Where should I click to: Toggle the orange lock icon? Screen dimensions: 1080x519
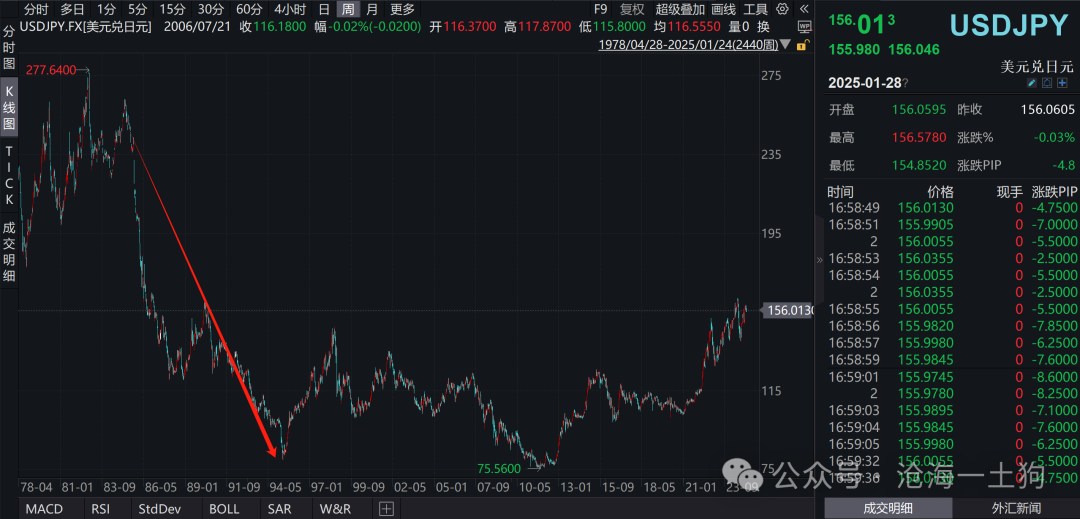(x=804, y=45)
